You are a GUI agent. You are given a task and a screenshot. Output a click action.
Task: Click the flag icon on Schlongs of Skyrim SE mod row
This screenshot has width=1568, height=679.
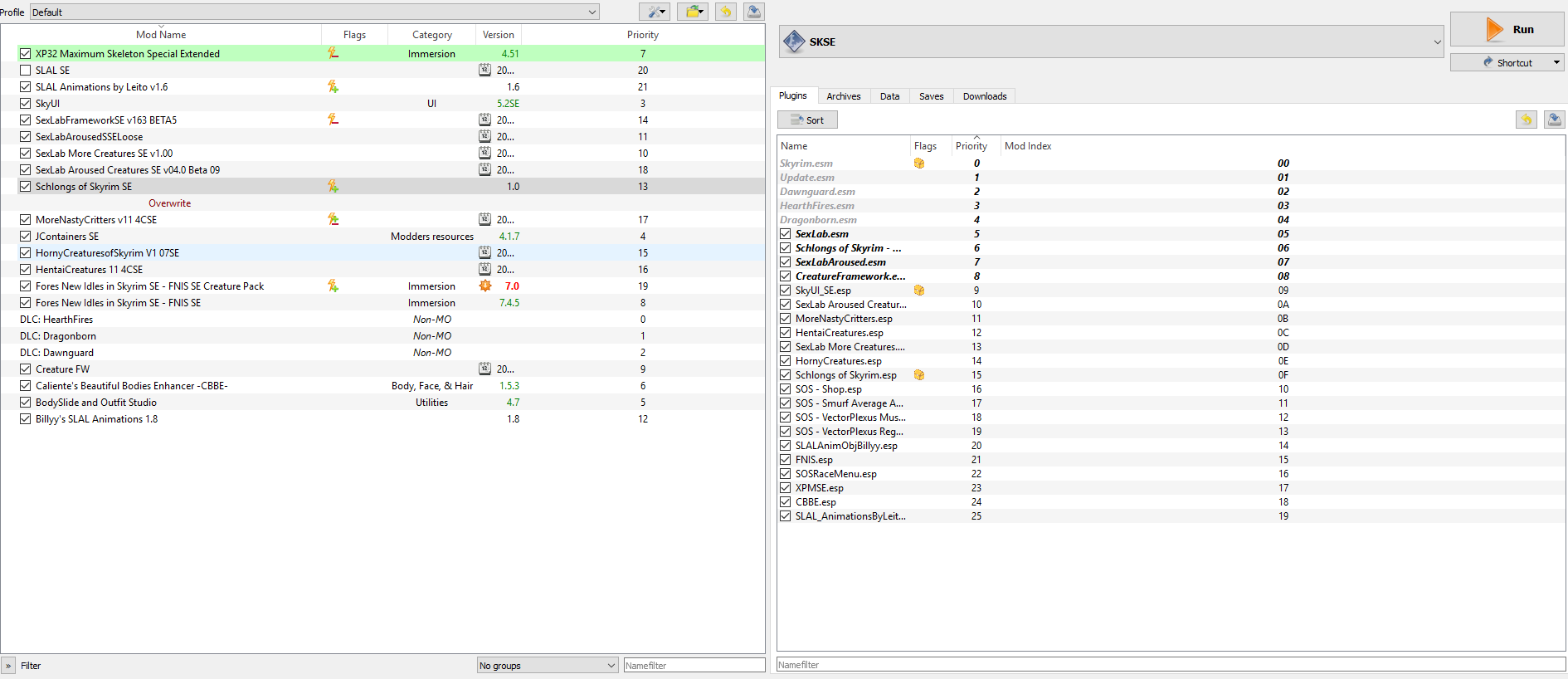click(x=333, y=186)
